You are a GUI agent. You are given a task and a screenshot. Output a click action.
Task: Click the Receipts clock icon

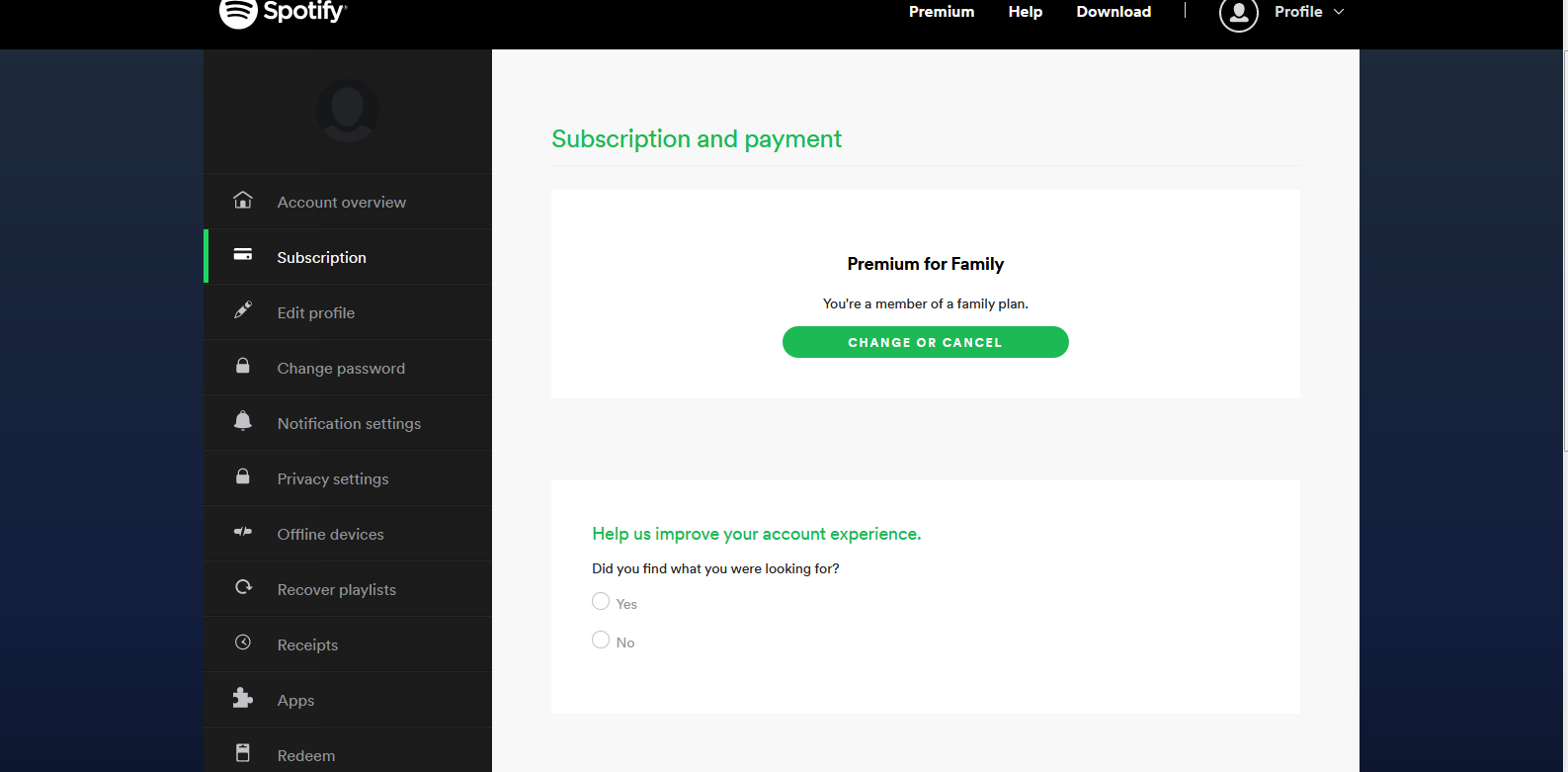point(243,643)
